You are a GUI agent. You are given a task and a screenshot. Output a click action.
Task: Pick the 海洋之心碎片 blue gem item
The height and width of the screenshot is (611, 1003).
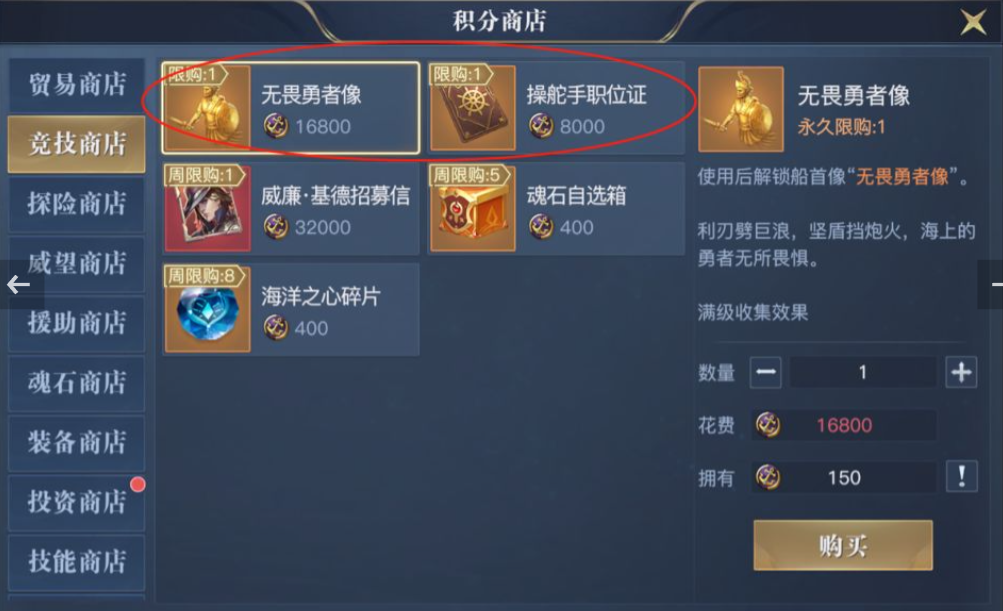click(291, 310)
